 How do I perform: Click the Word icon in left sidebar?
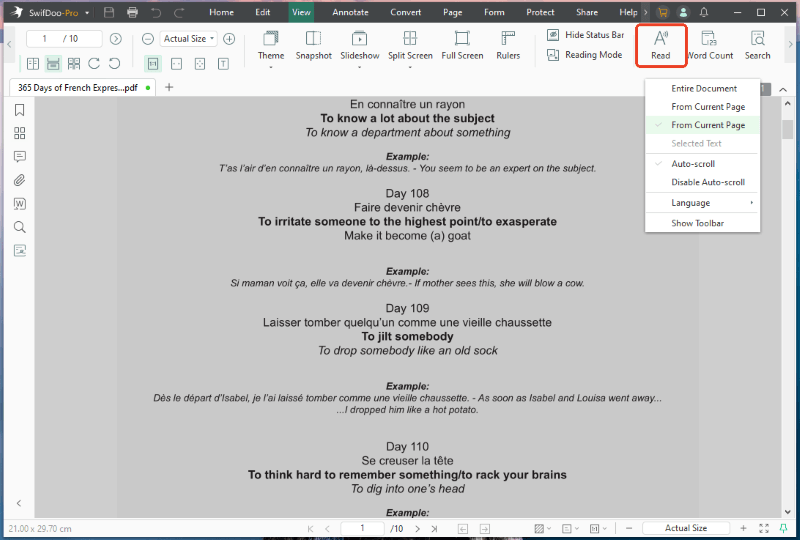click(x=19, y=203)
